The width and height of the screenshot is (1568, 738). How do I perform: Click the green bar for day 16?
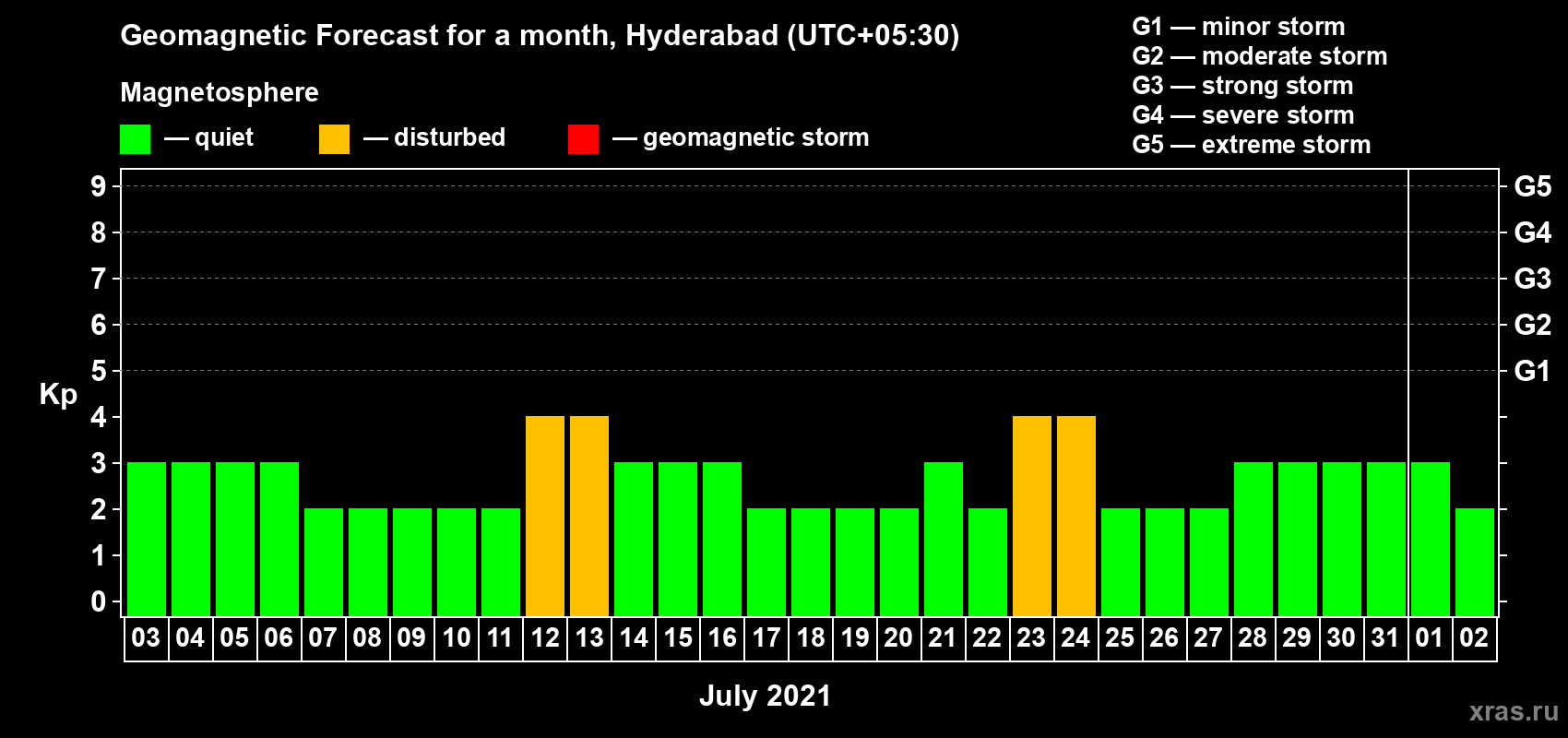722,539
